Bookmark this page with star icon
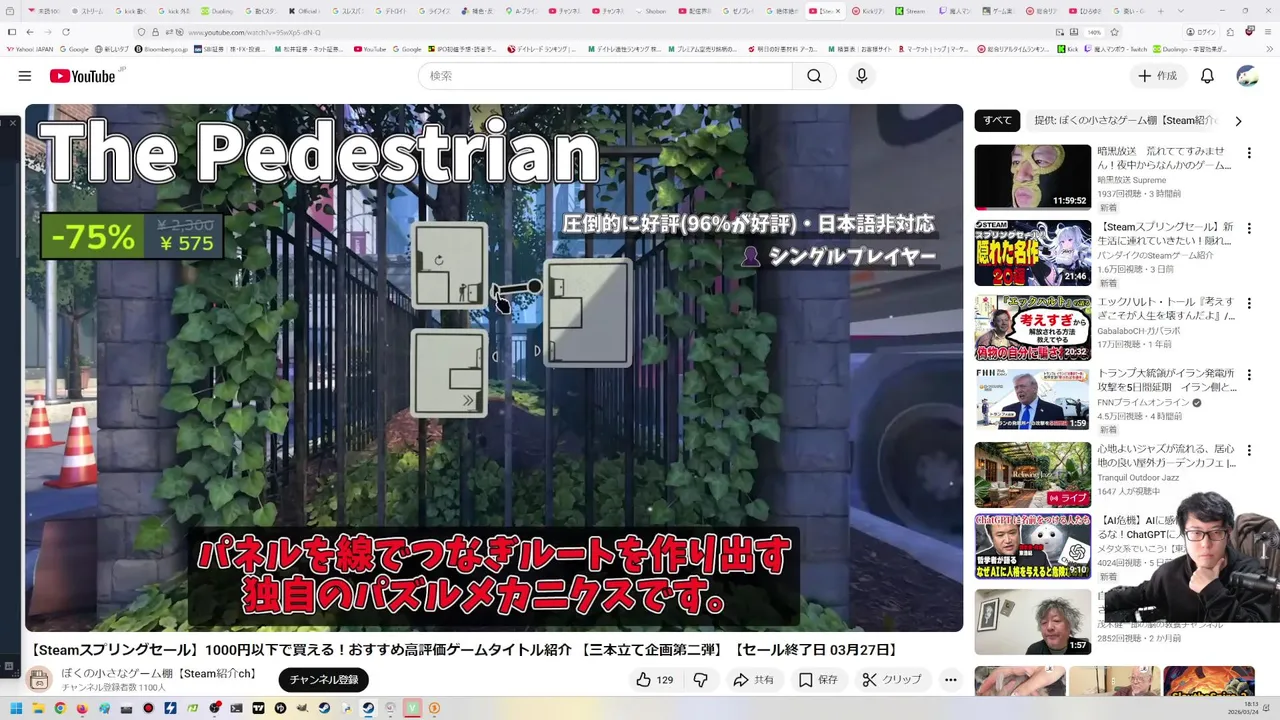This screenshot has width=1280, height=720. (x=1115, y=32)
